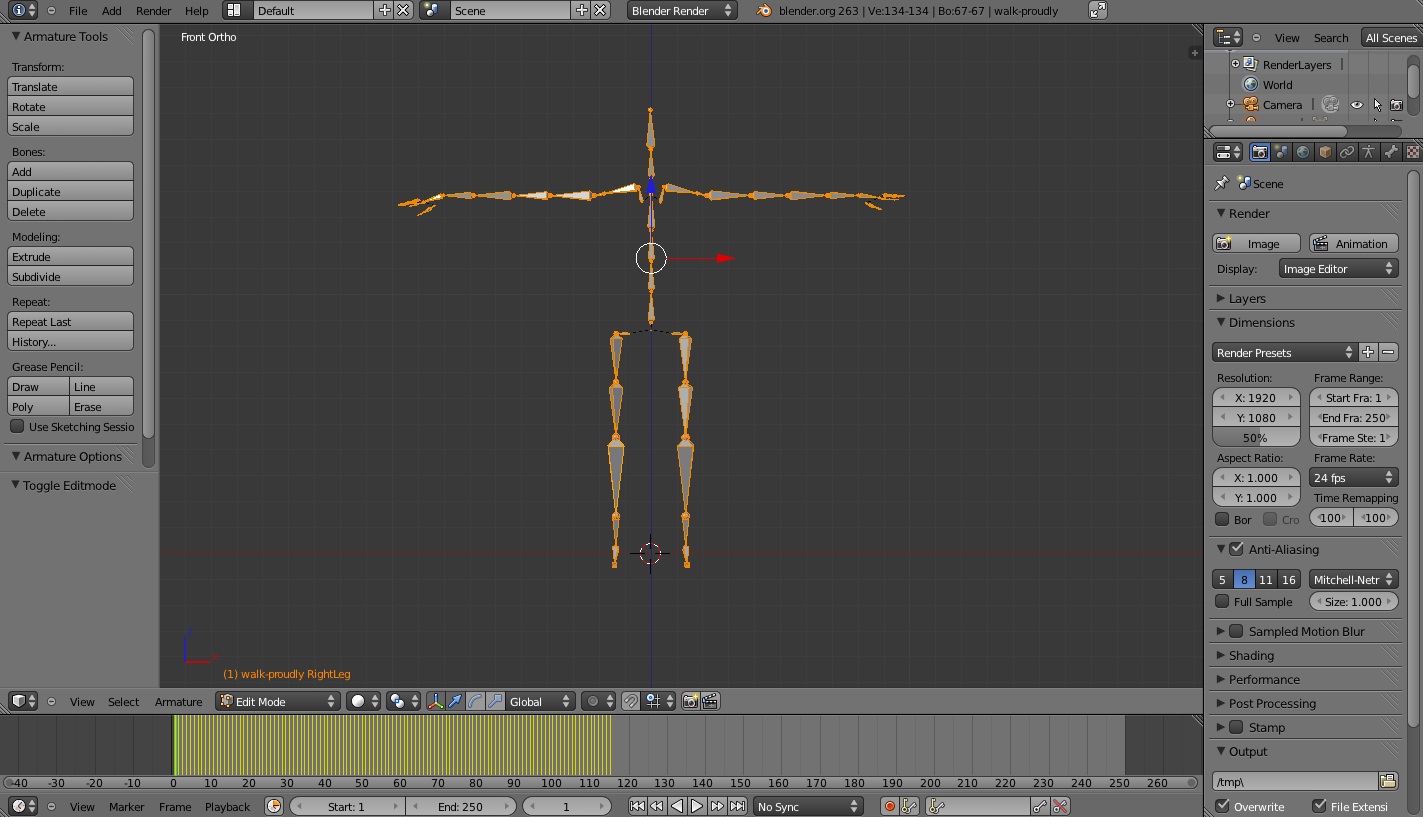Set anti-aliasing samples to 16
Viewport: 1423px width, 817px height.
tap(1289, 578)
